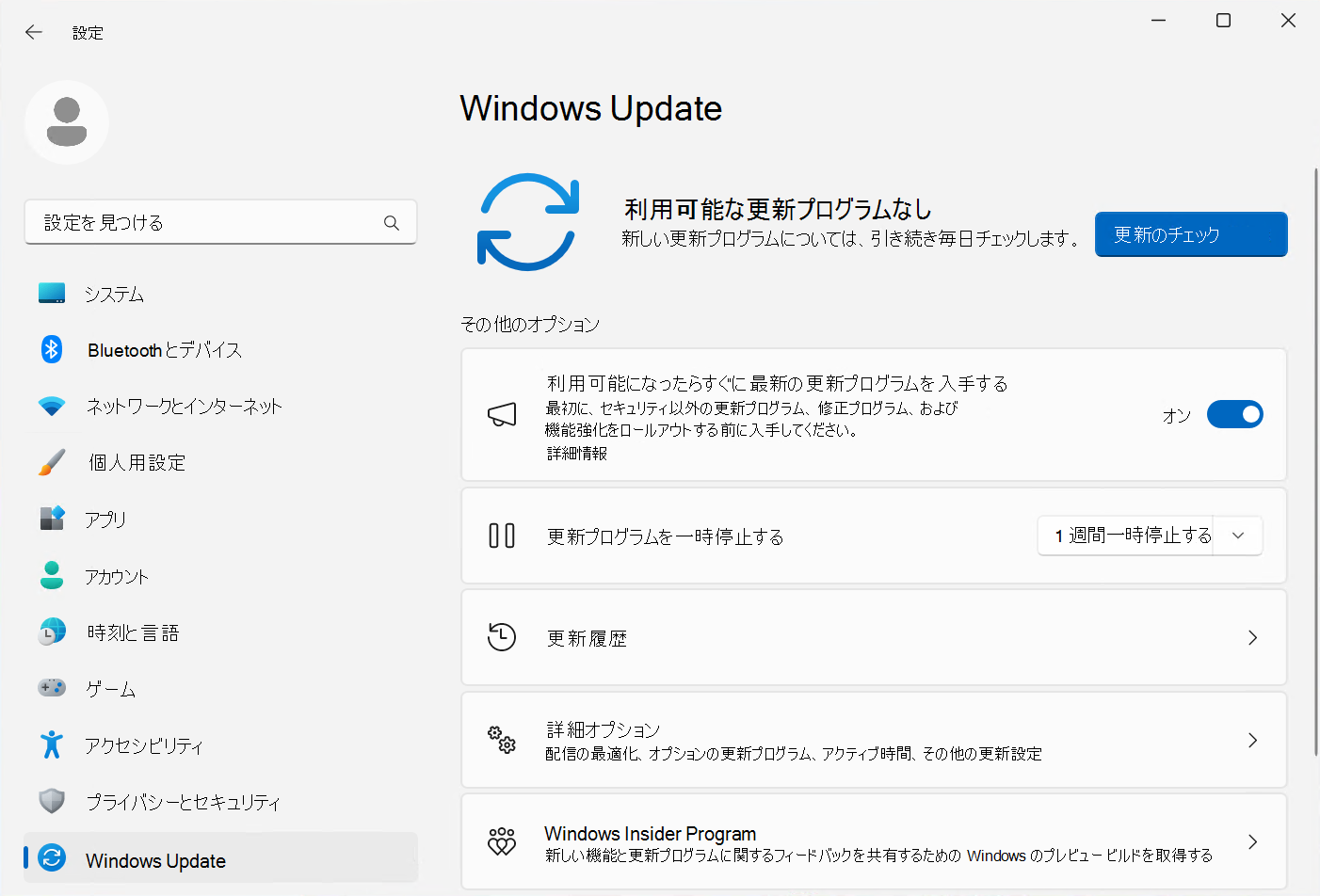Screen dimensions: 1320x896
Task: Click the megaphone icon for latest updates
Action: coord(502,414)
